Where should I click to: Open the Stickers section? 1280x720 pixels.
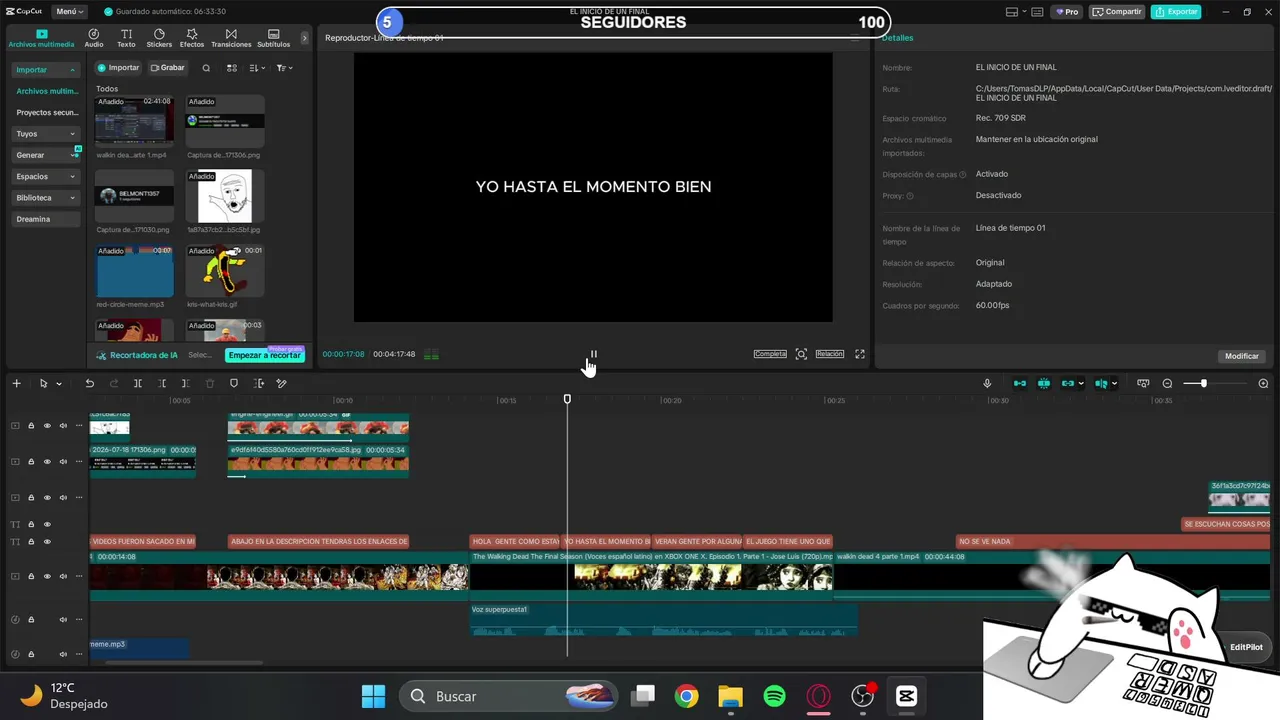159,38
